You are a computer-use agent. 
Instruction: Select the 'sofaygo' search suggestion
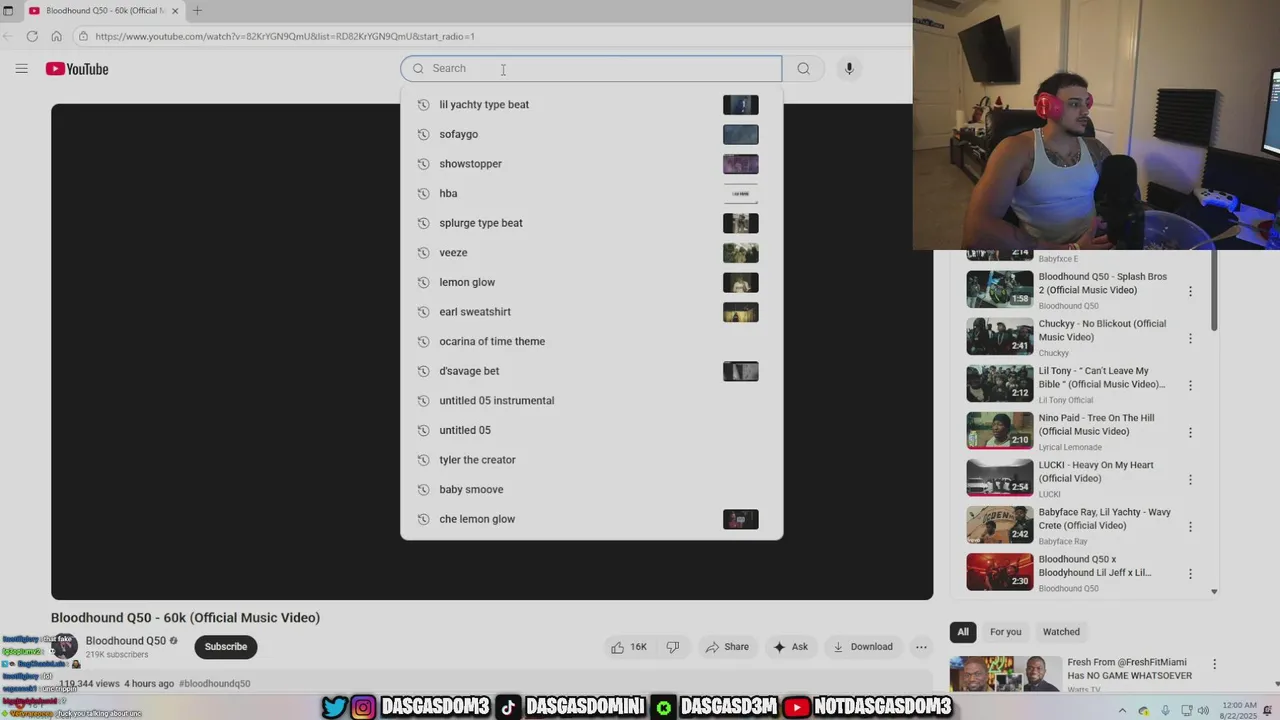pos(591,134)
